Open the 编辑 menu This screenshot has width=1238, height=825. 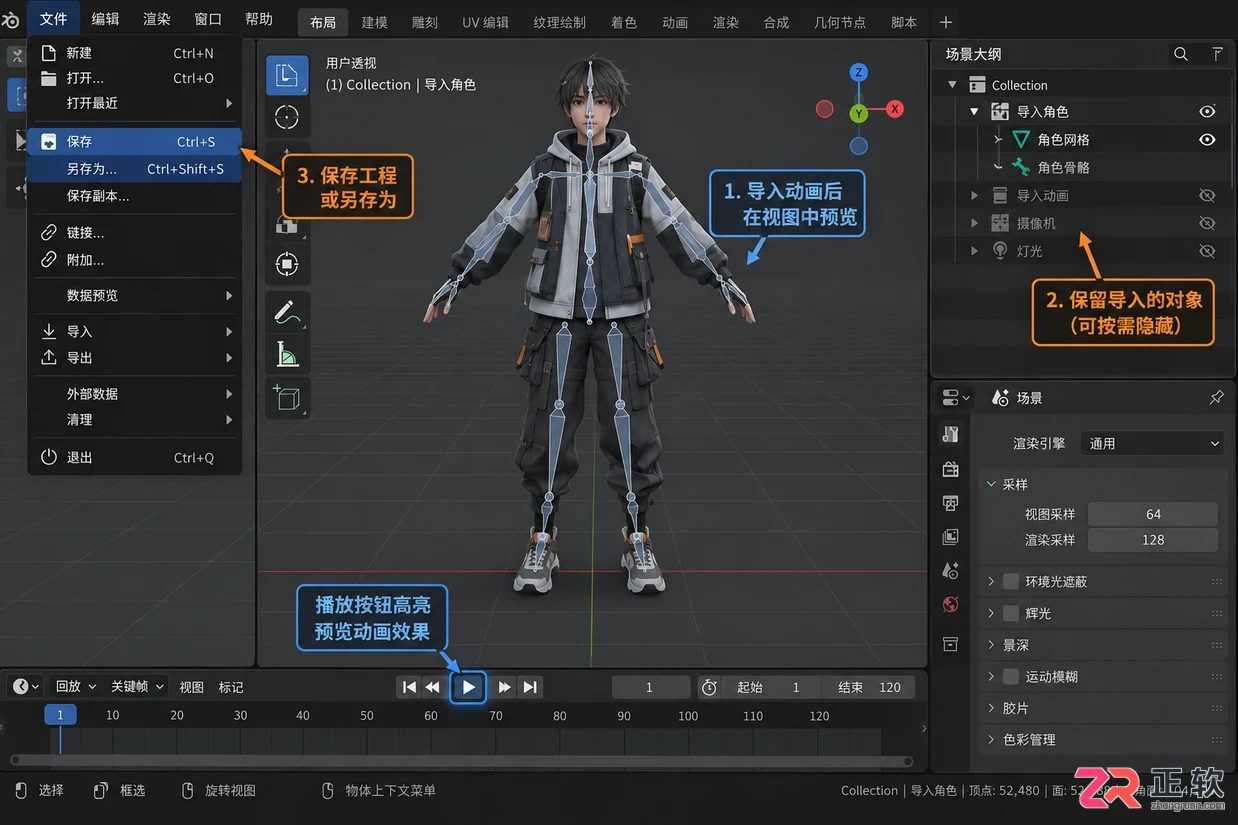(x=105, y=19)
